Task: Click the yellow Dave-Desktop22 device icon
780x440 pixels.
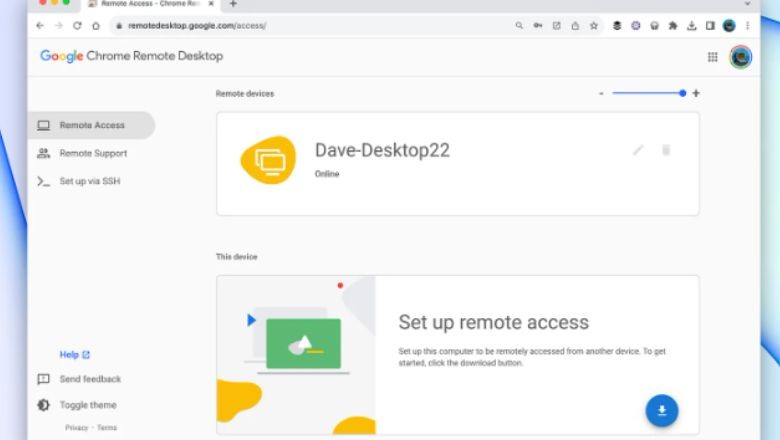Action: [x=269, y=161]
